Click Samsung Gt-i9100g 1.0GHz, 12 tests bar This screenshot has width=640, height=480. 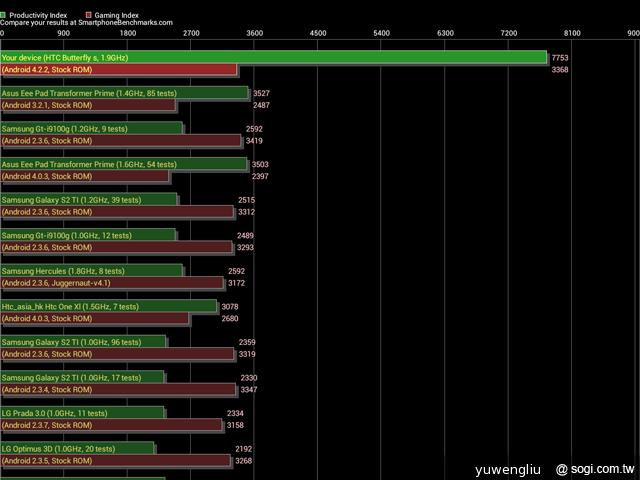coord(88,235)
